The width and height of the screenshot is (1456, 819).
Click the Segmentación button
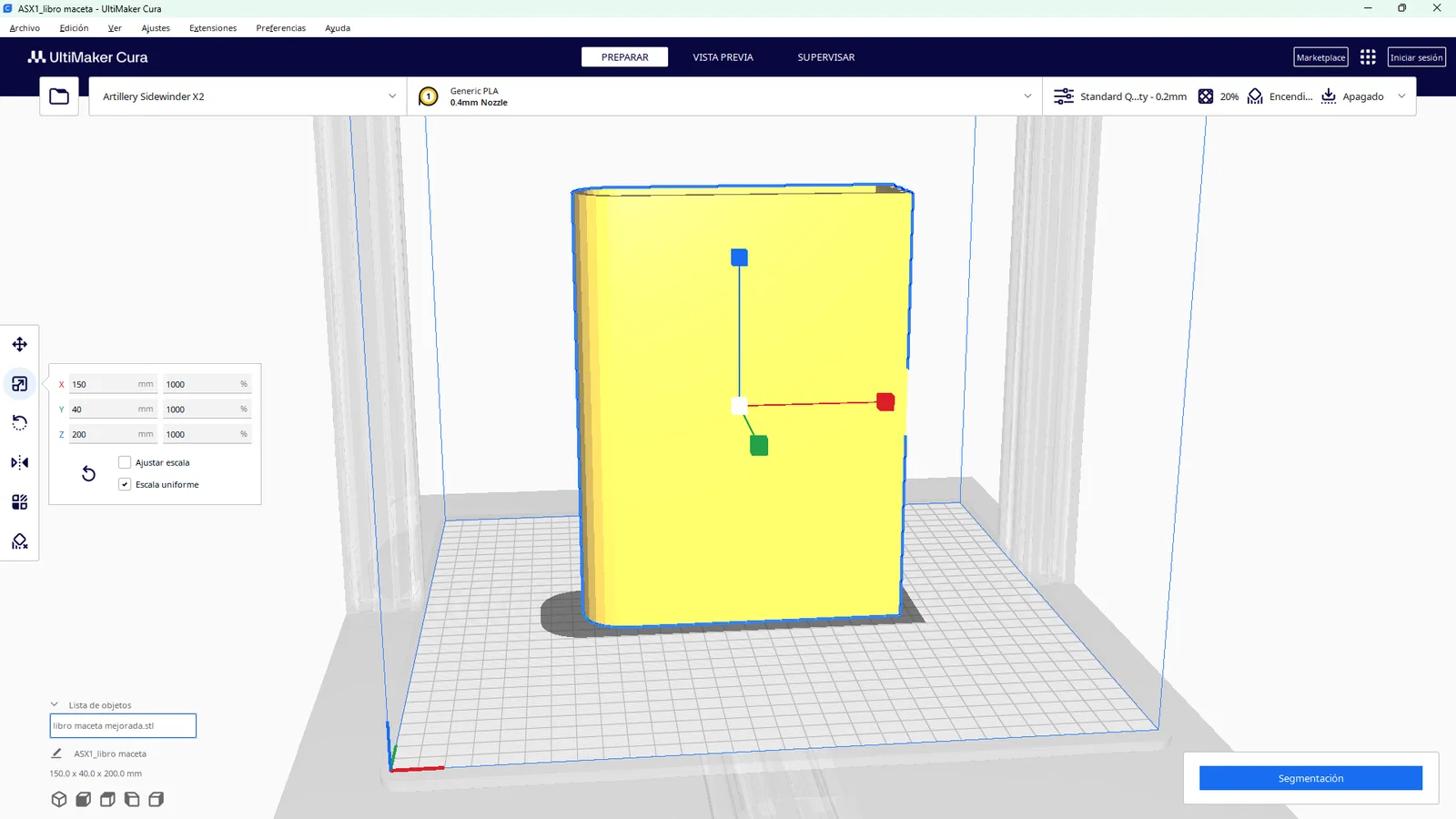click(1310, 778)
